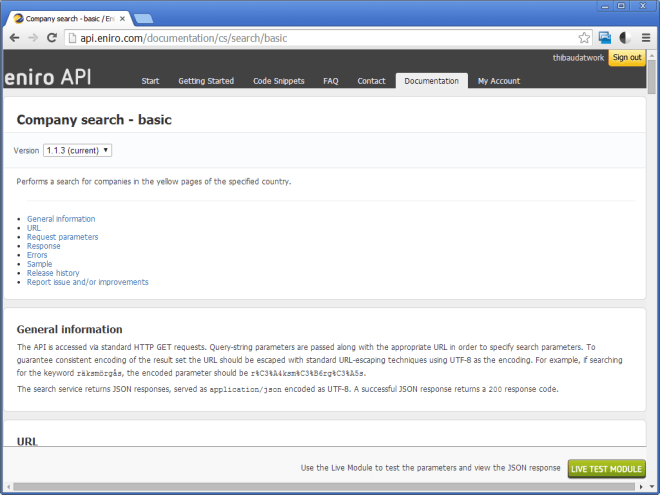Viewport: 660px width, 495px height.
Task: Click the address bar URL field
Action: (320, 37)
